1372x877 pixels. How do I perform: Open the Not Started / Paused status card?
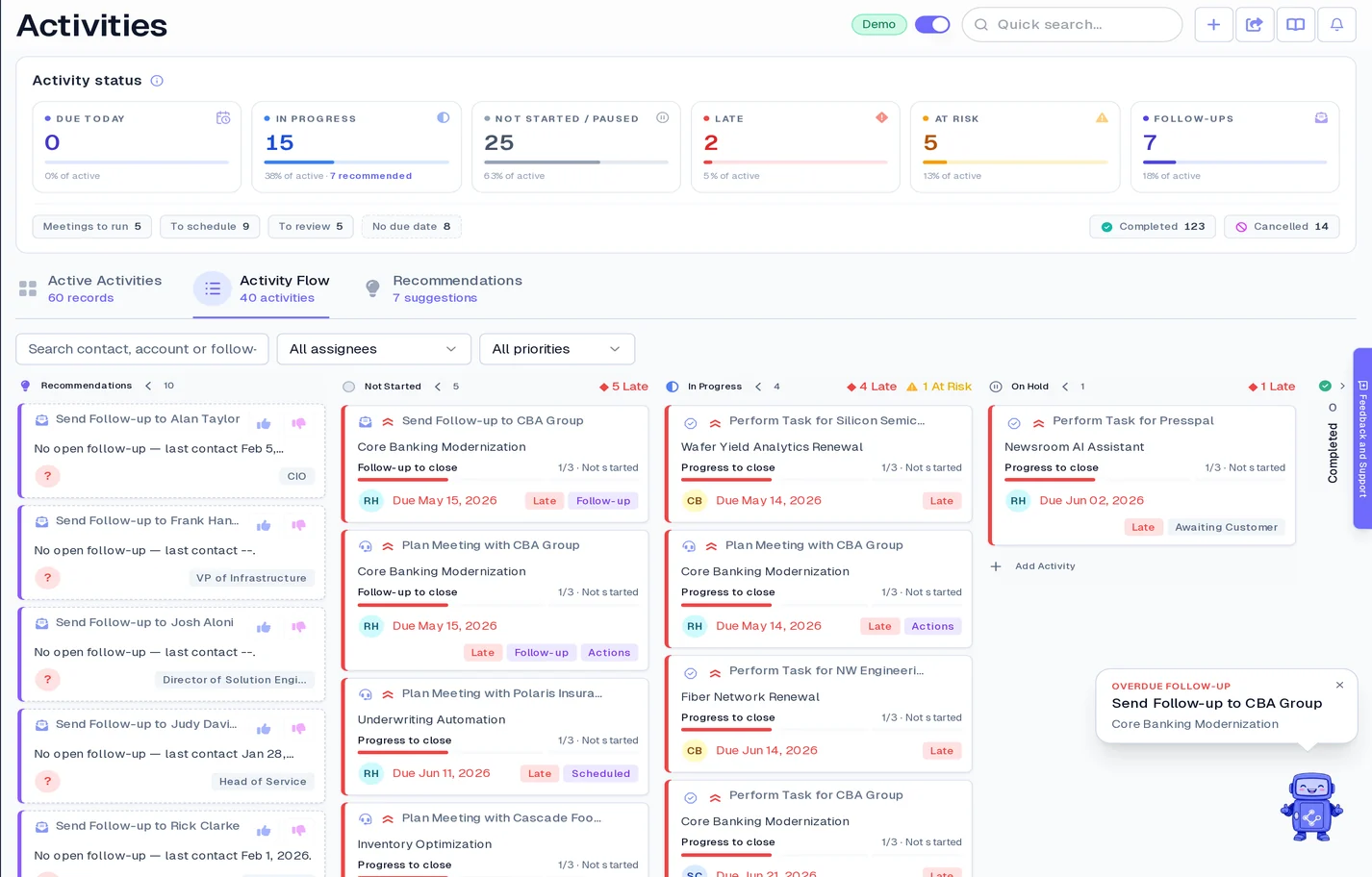pyautogui.click(x=575, y=147)
